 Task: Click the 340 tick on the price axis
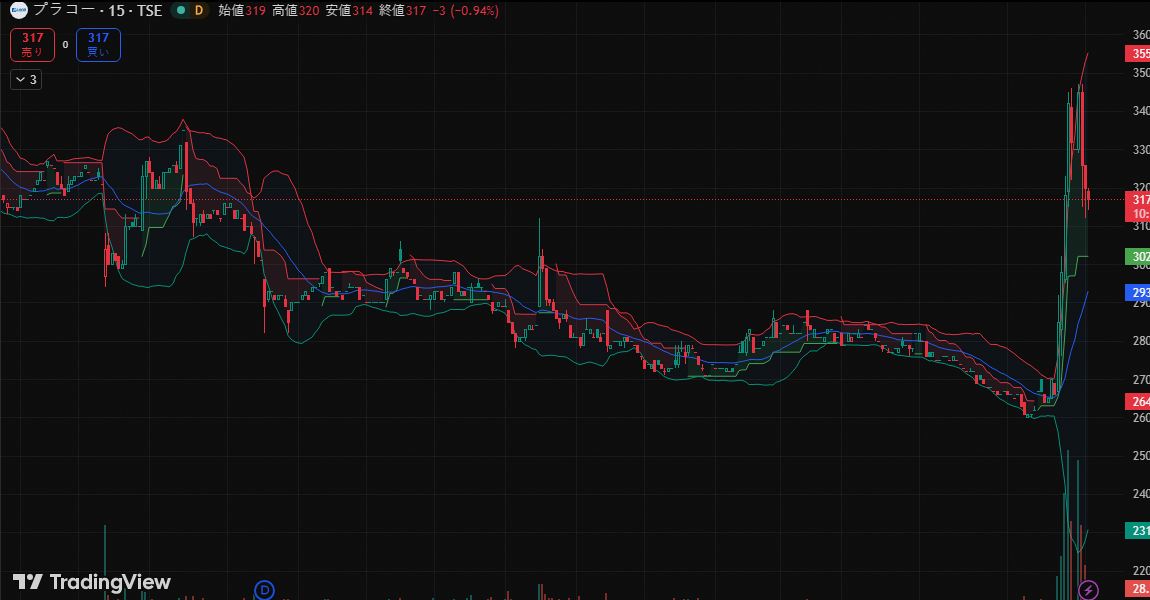pyautogui.click(x=1140, y=111)
